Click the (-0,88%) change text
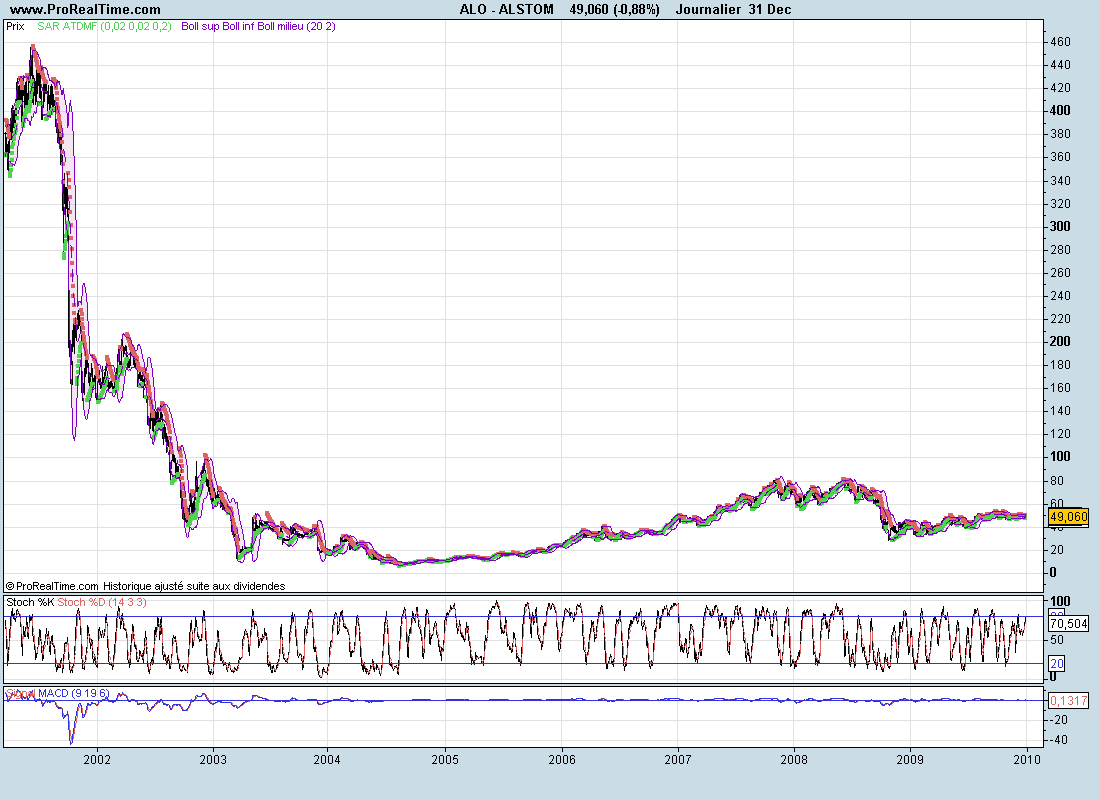 pos(636,9)
